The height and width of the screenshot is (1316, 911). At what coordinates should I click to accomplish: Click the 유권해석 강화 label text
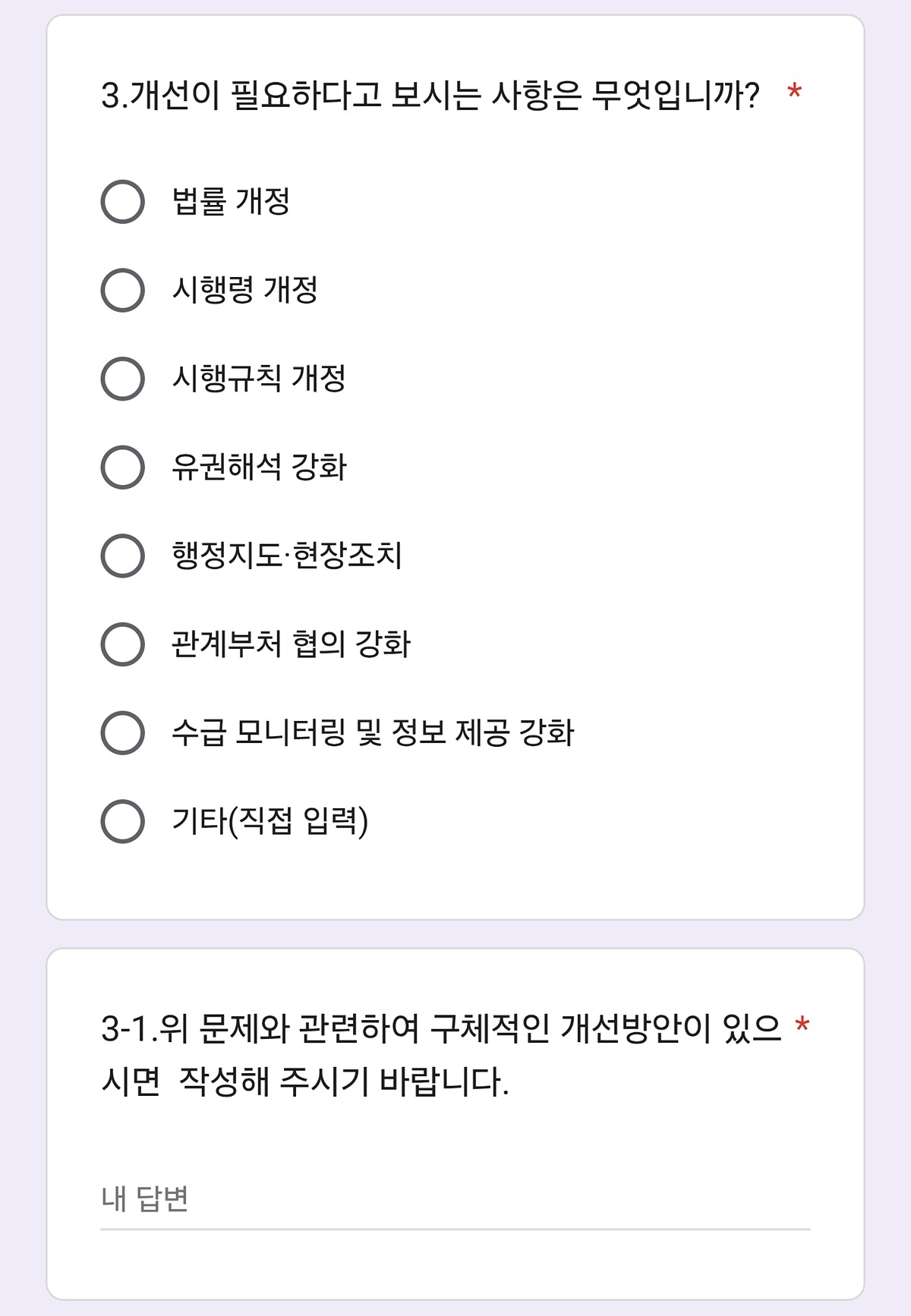click(259, 467)
